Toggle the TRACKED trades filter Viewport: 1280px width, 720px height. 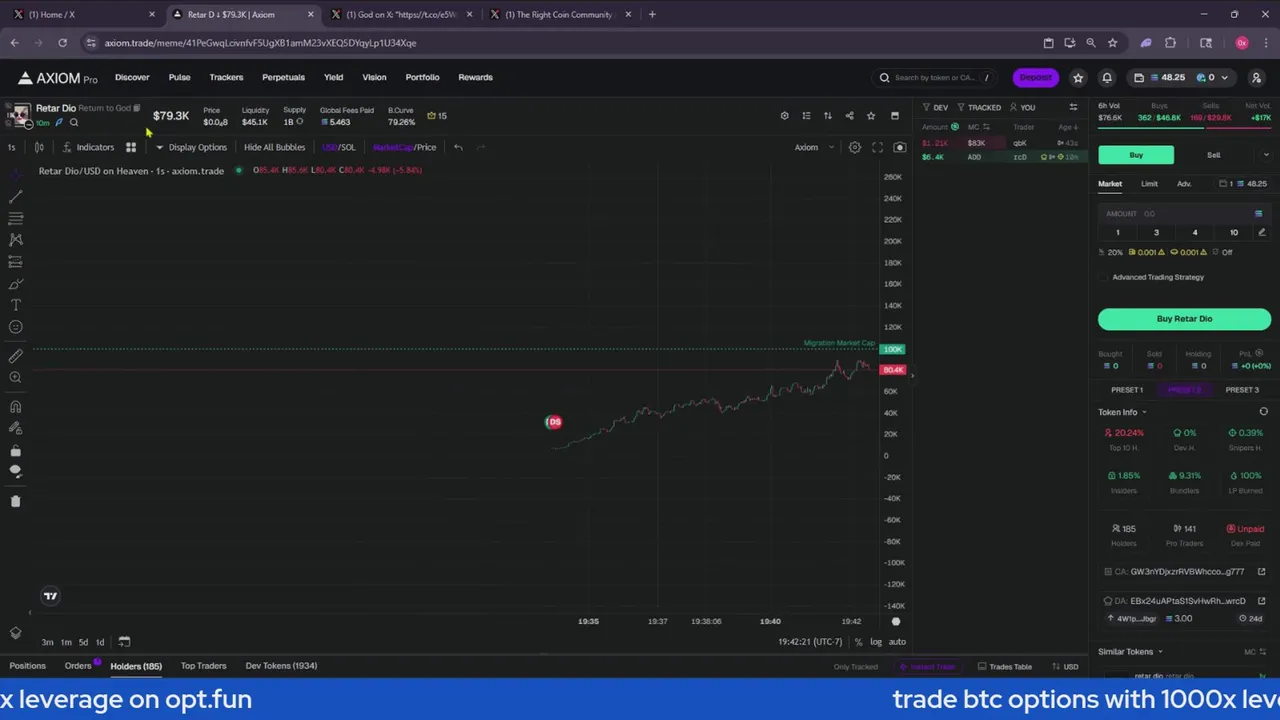(979, 108)
